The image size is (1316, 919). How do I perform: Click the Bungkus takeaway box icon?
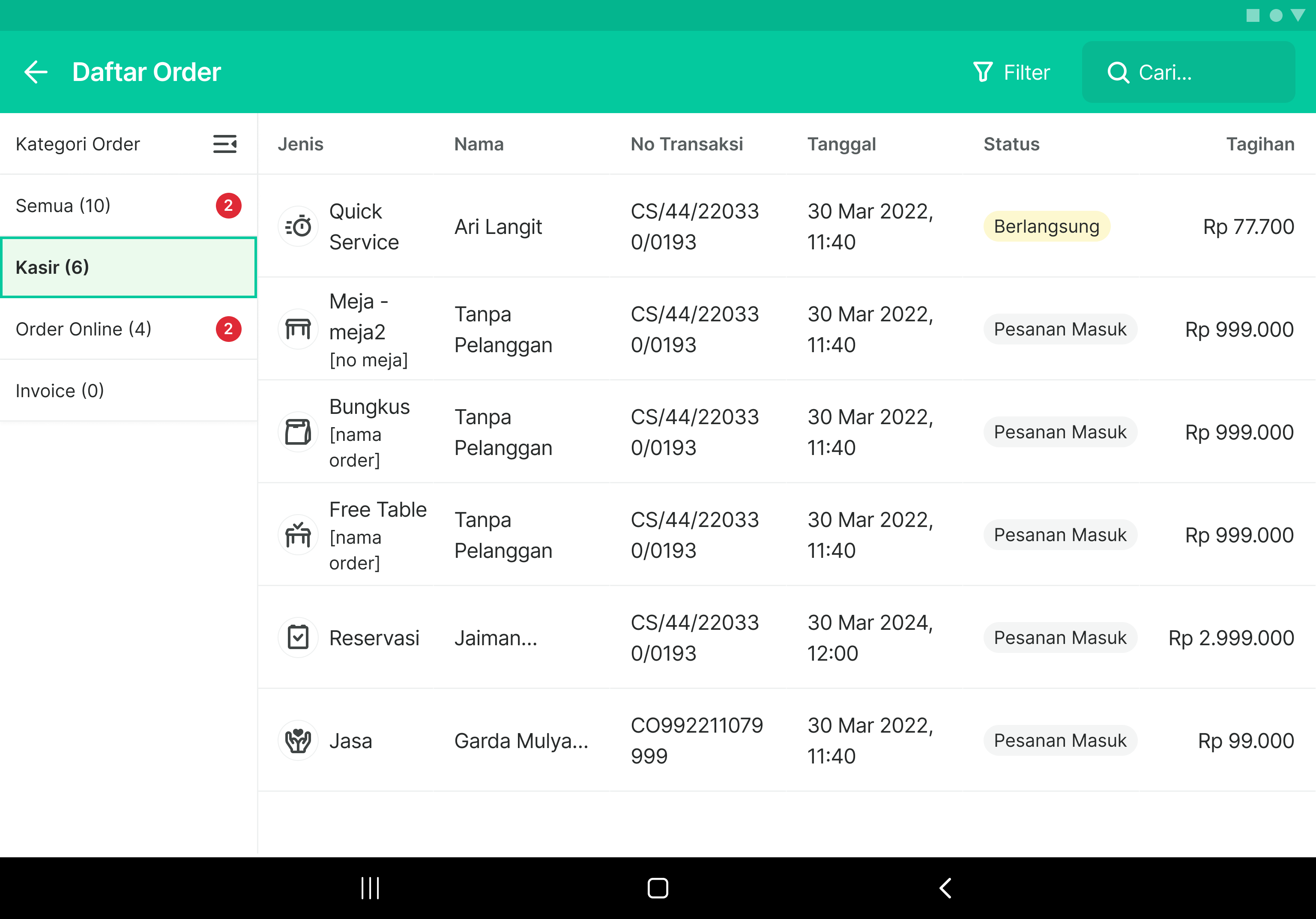click(298, 432)
